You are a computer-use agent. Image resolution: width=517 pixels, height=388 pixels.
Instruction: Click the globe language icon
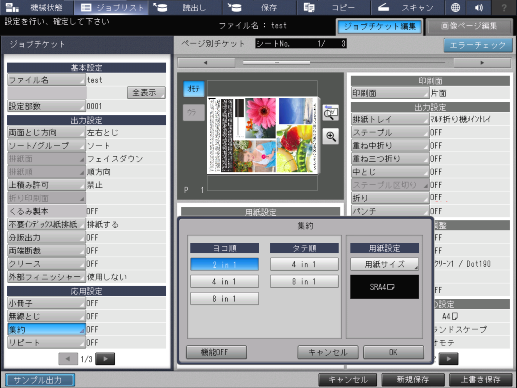click(x=455, y=7)
